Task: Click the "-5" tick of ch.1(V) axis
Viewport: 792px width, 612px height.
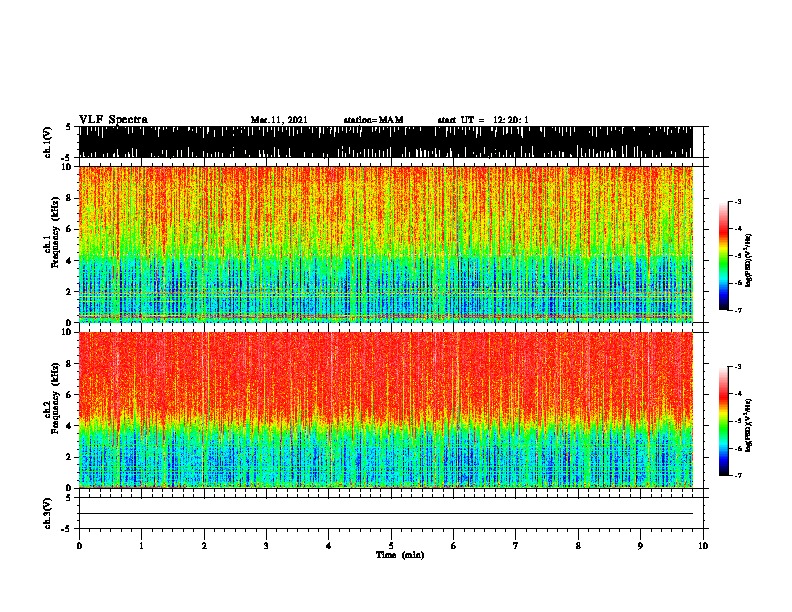Action: [x=67, y=158]
